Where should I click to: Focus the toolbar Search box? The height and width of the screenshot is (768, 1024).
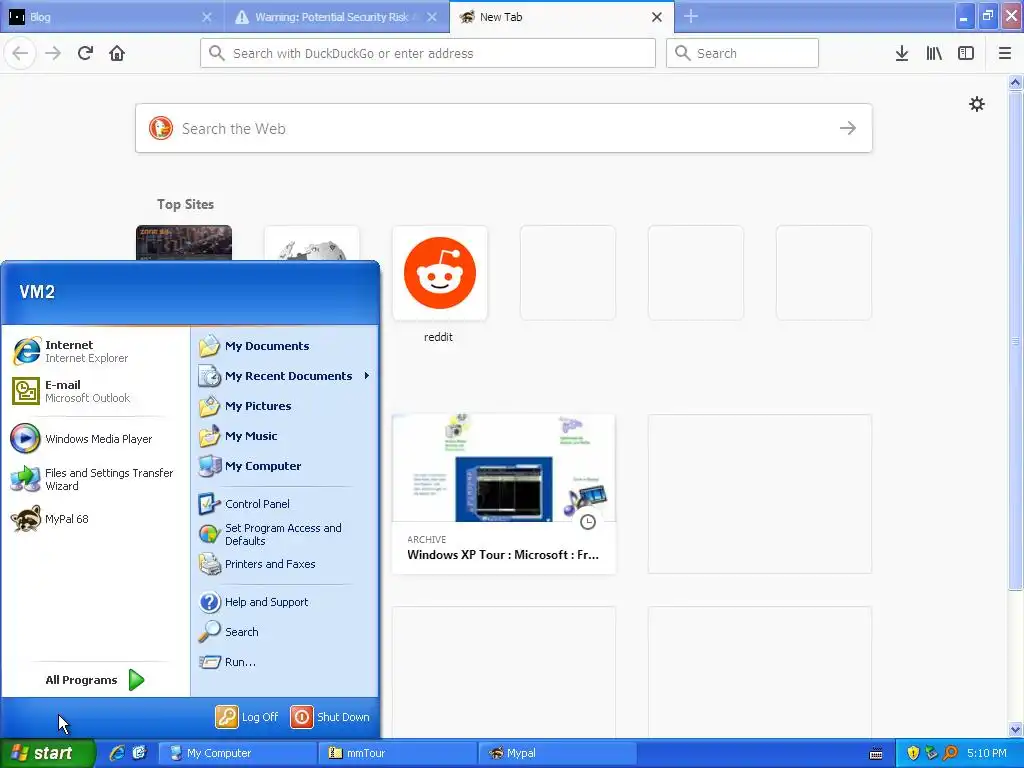(742, 53)
